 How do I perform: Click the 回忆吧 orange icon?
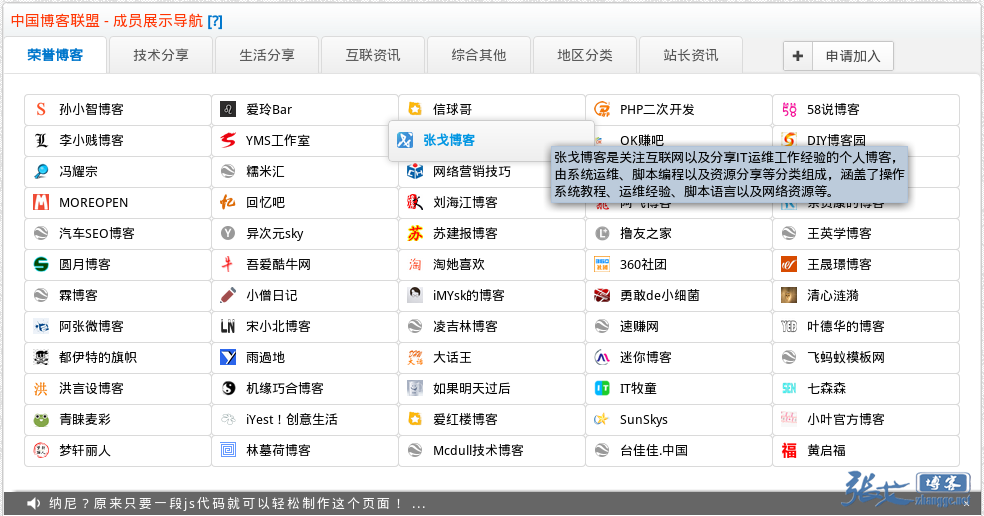[x=228, y=202]
